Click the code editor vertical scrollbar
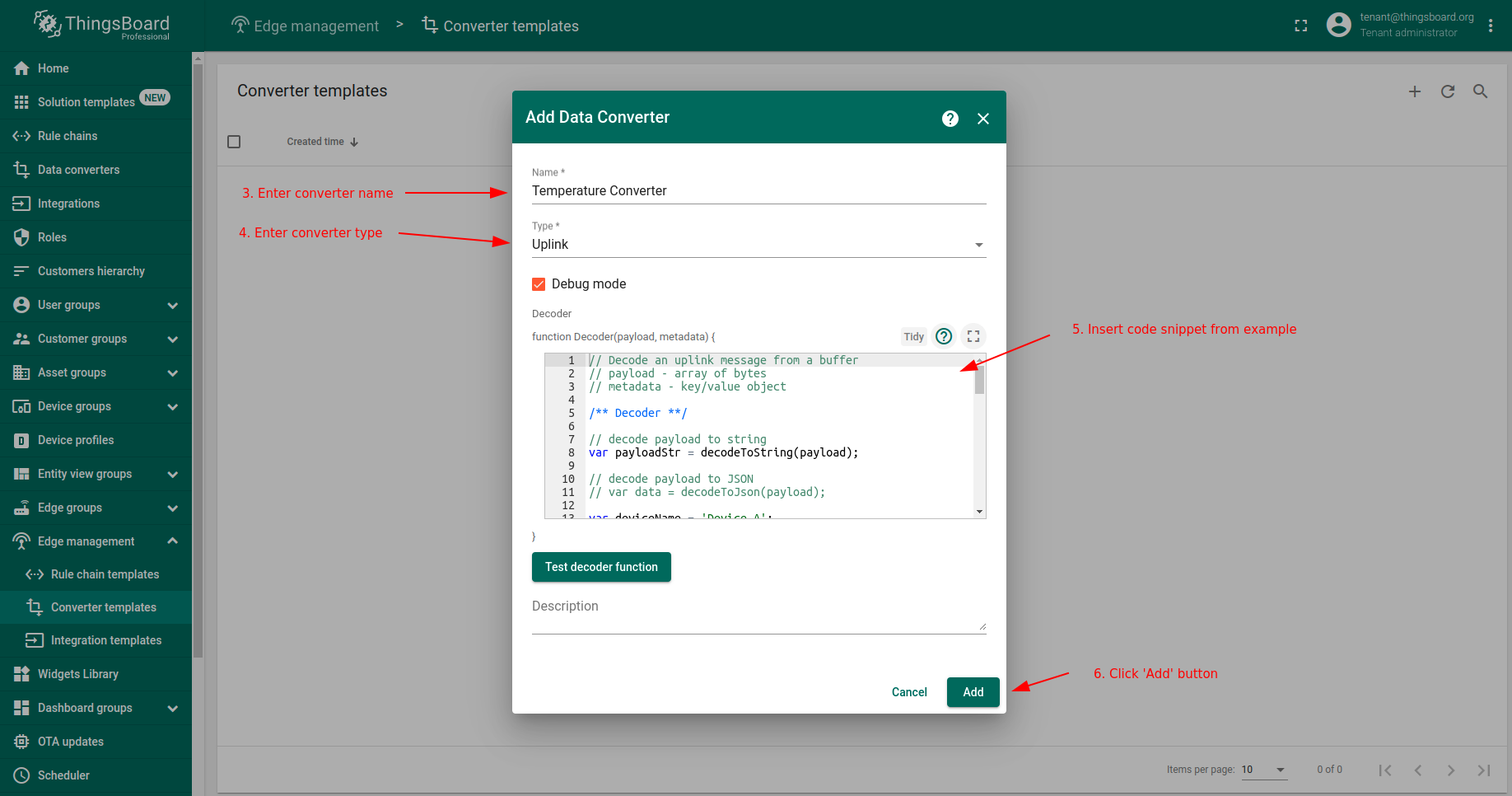1512x796 pixels. 979,381
